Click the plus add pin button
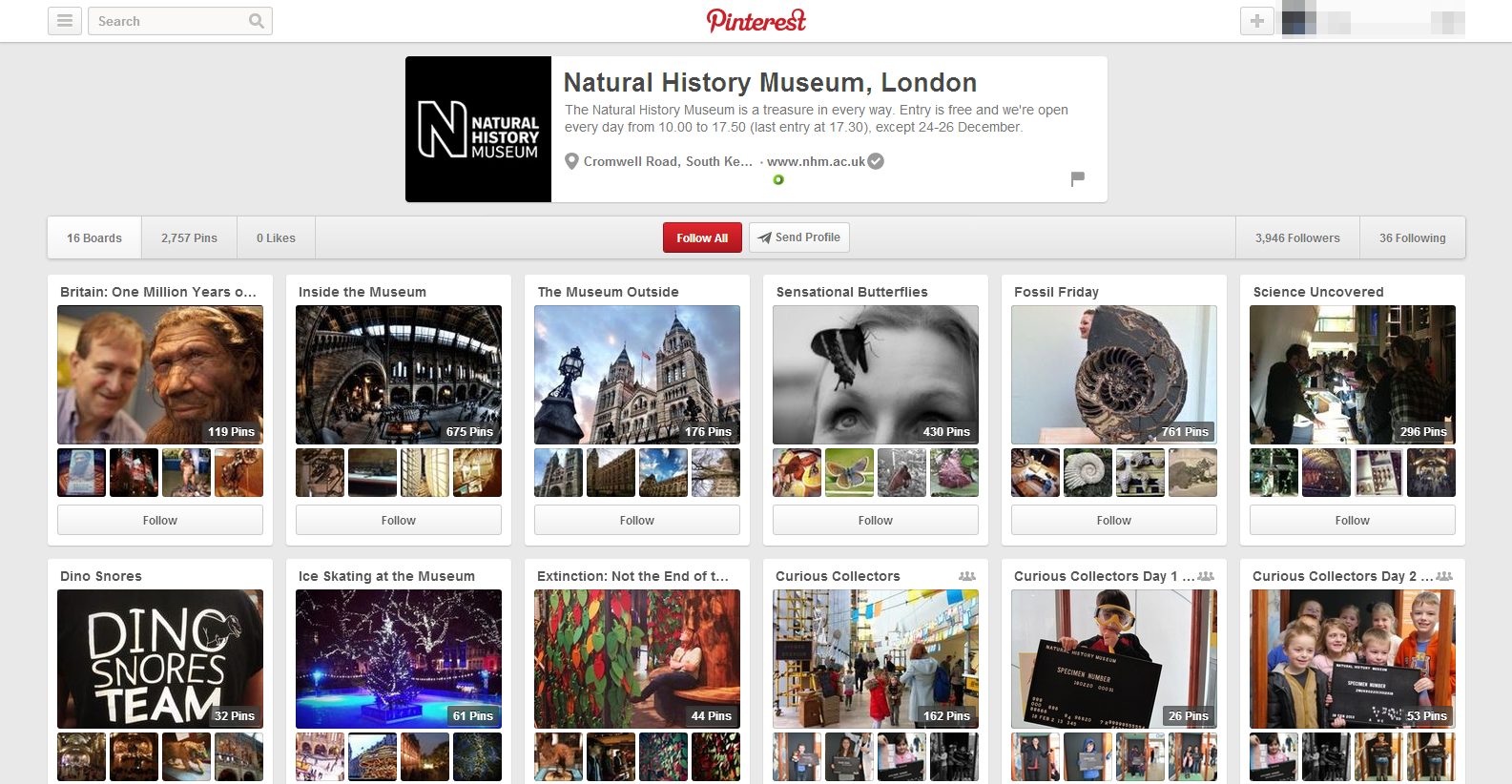The width and height of the screenshot is (1512, 784). [x=1257, y=21]
